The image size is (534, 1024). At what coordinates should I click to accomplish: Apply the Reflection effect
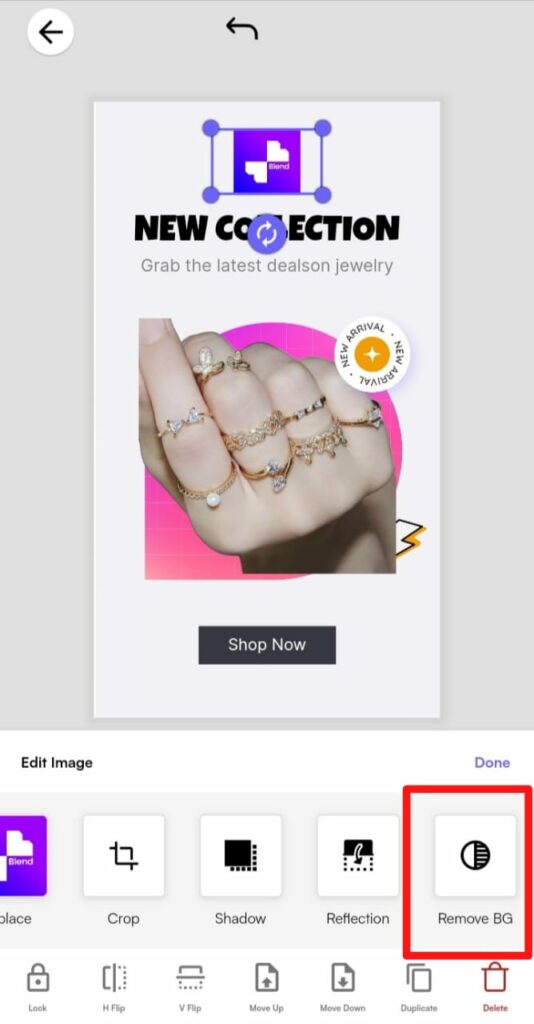pyautogui.click(x=358, y=856)
